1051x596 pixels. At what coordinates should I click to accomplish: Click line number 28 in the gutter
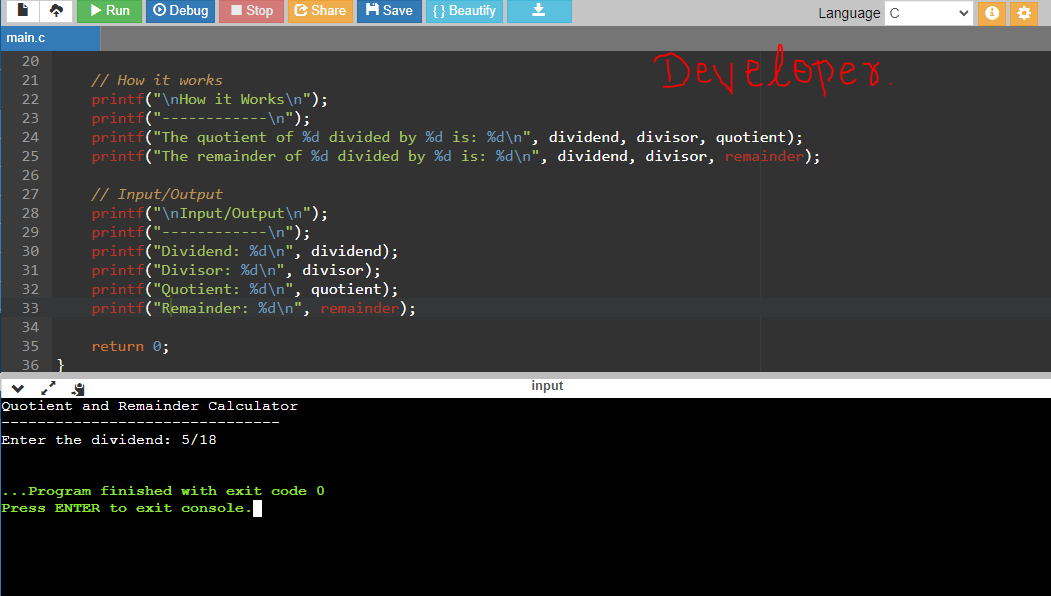(x=29, y=213)
